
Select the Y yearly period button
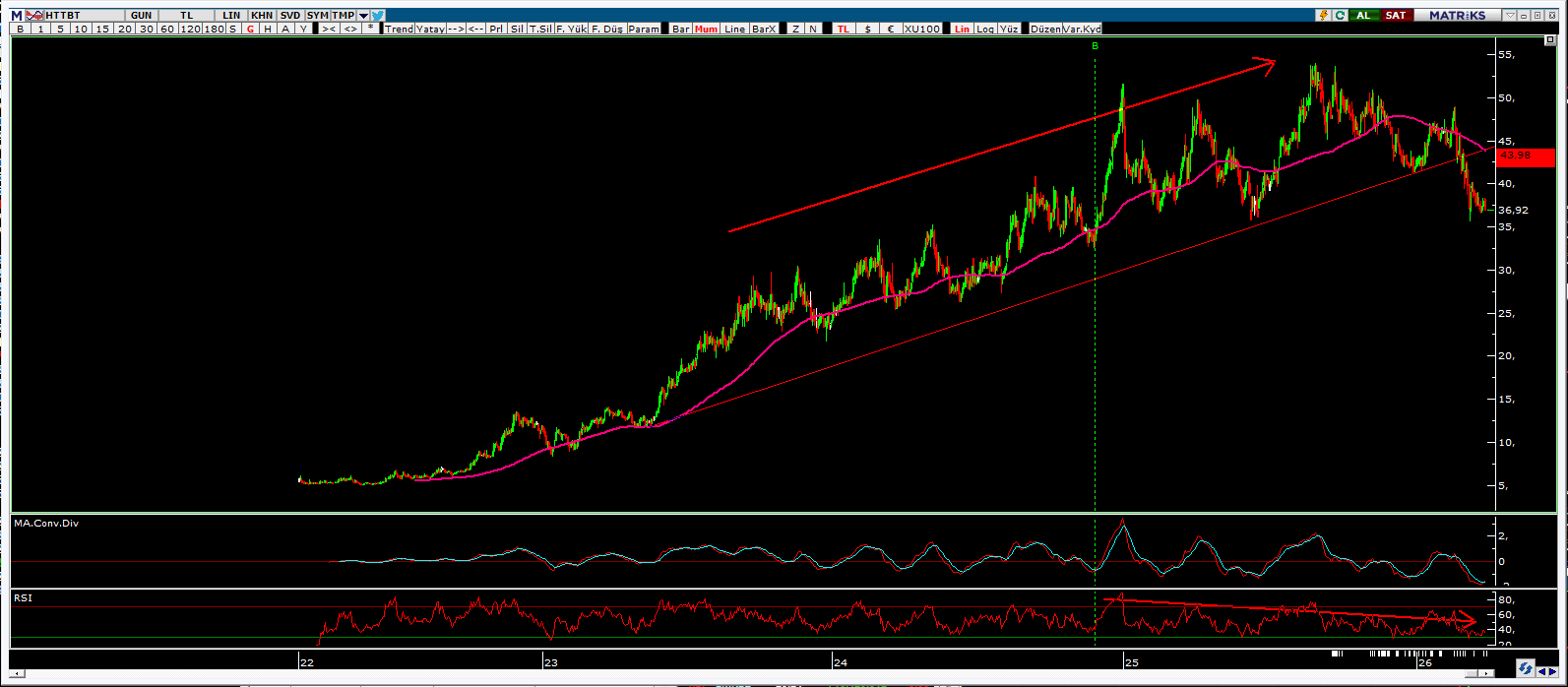[303, 29]
